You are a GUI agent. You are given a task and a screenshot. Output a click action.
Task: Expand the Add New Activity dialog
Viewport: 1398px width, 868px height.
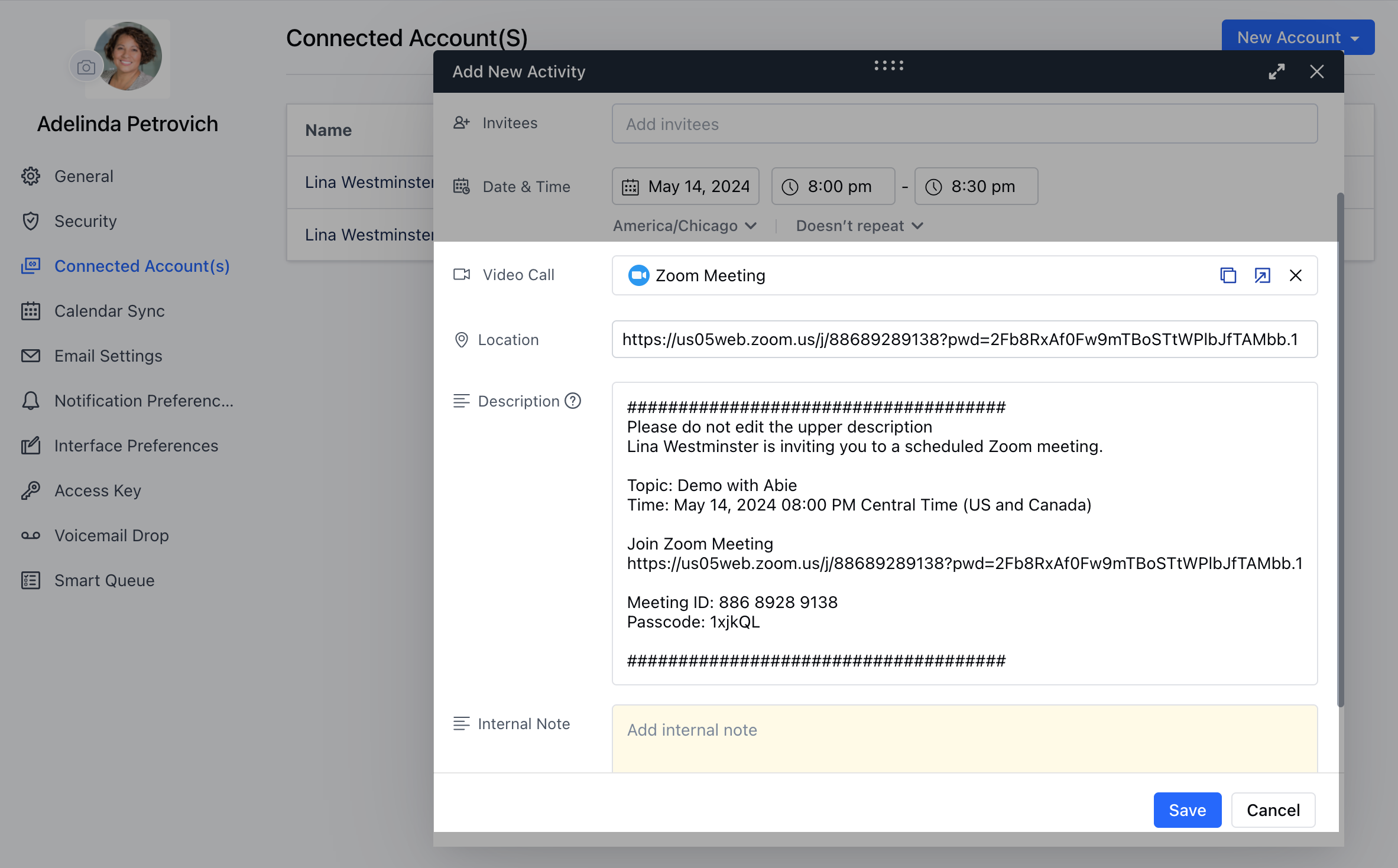click(x=1277, y=71)
